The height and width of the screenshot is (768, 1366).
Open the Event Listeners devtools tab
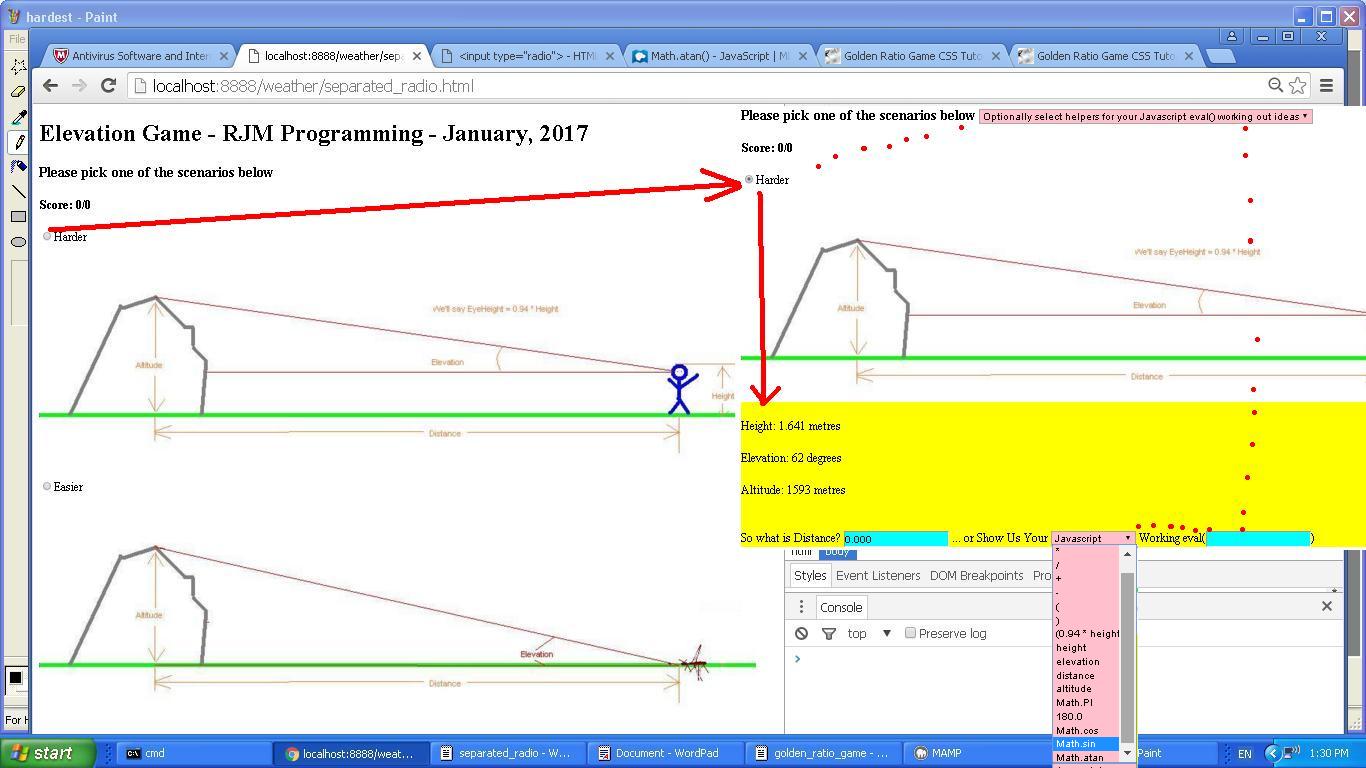[877, 576]
